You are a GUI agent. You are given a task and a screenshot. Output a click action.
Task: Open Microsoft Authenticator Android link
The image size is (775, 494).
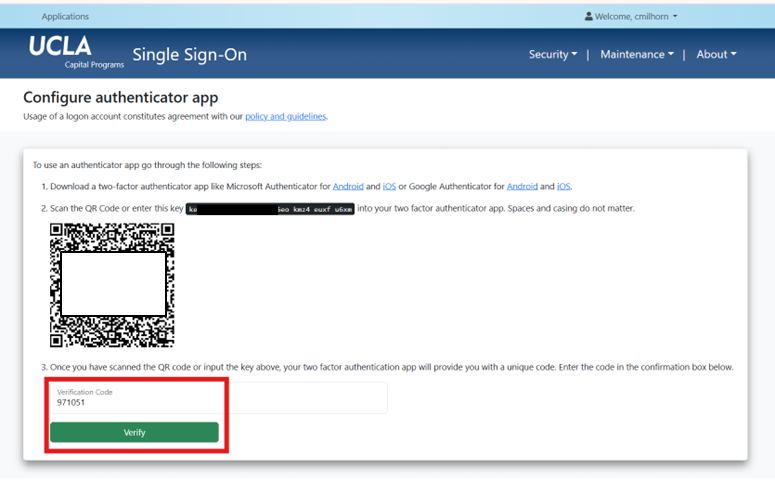pos(348,186)
